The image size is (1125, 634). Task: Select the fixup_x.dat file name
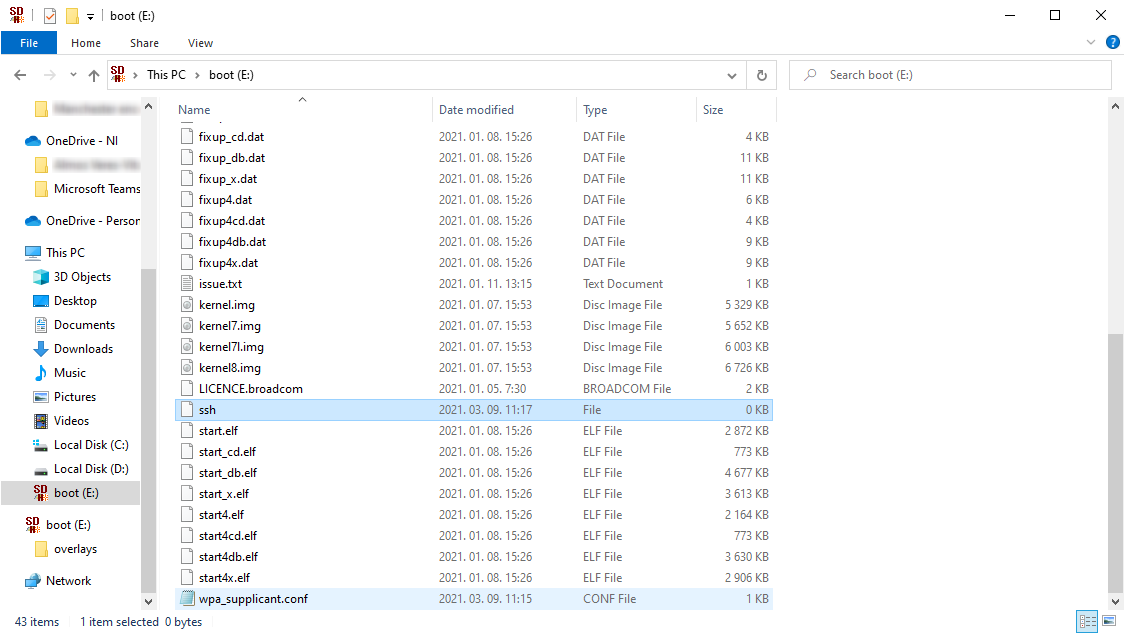pyautogui.click(x=227, y=179)
